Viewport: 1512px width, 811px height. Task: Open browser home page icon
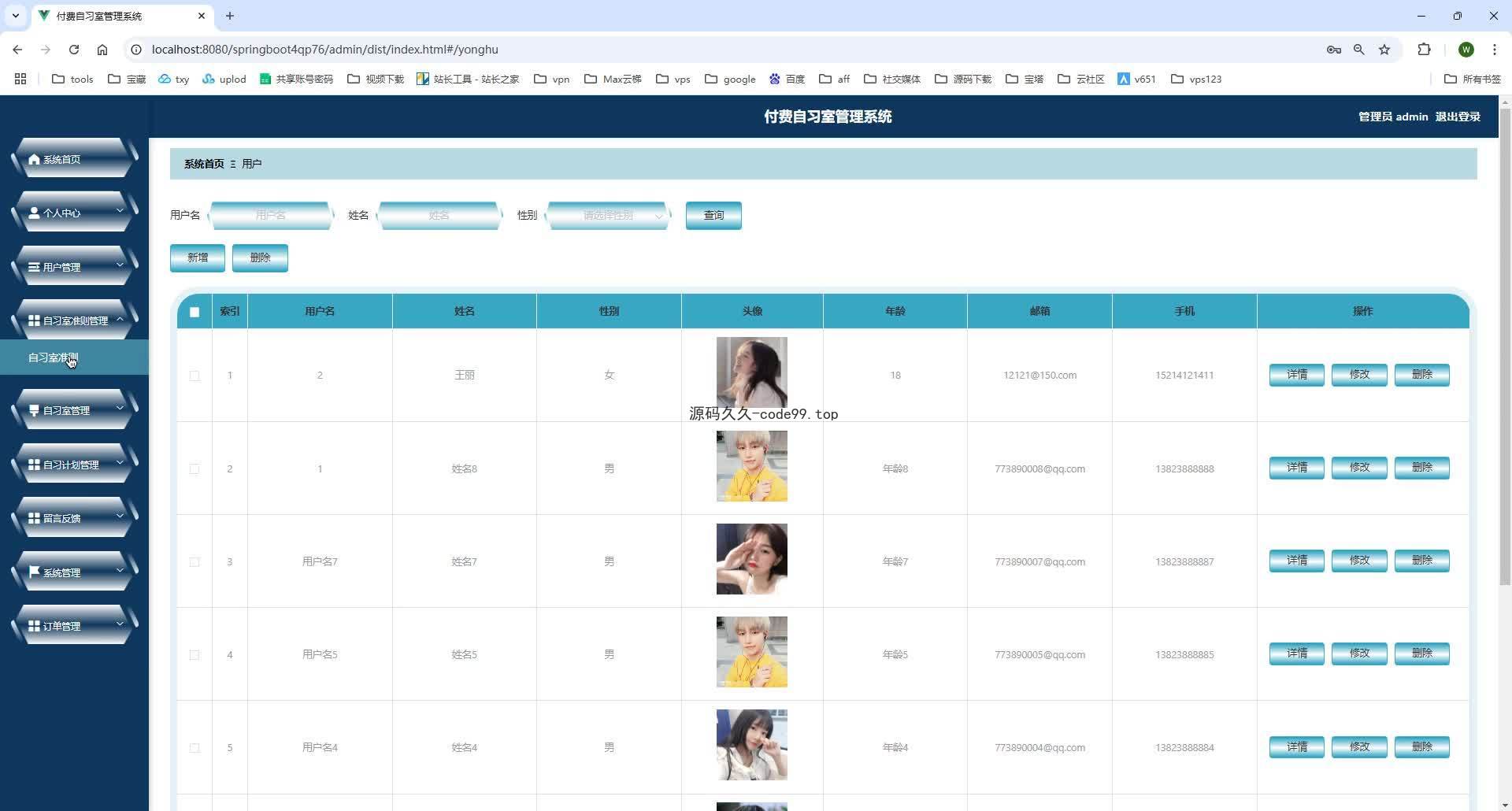click(102, 50)
